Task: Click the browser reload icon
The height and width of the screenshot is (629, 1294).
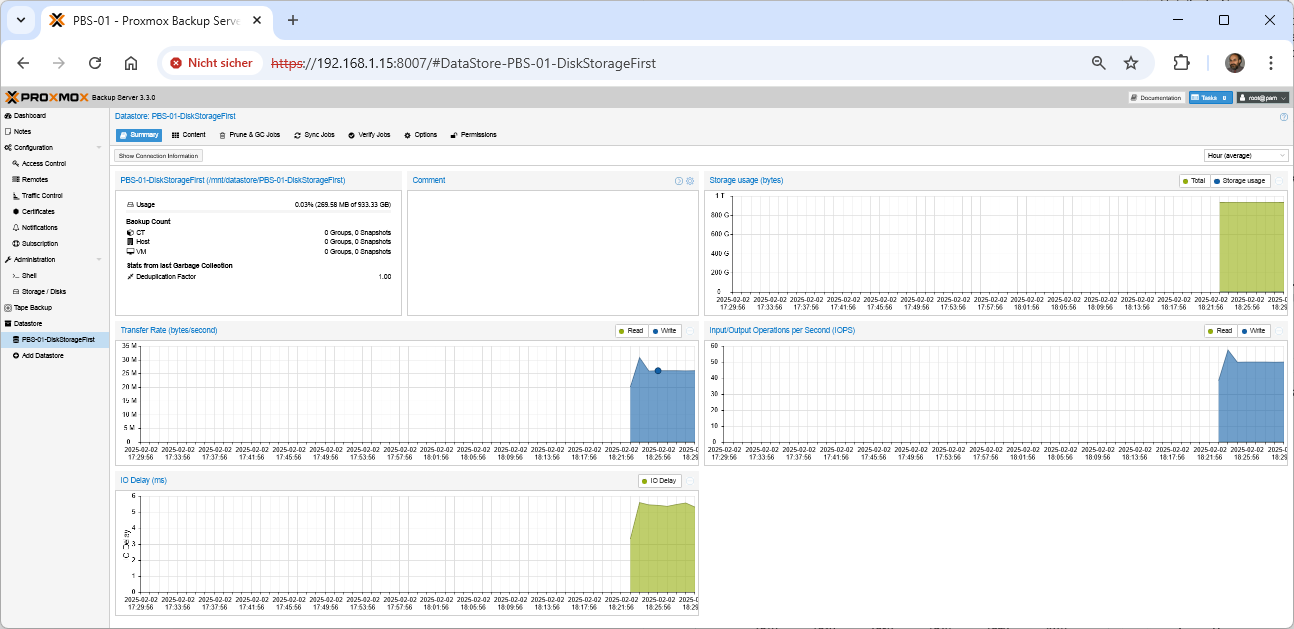Action: [x=95, y=63]
